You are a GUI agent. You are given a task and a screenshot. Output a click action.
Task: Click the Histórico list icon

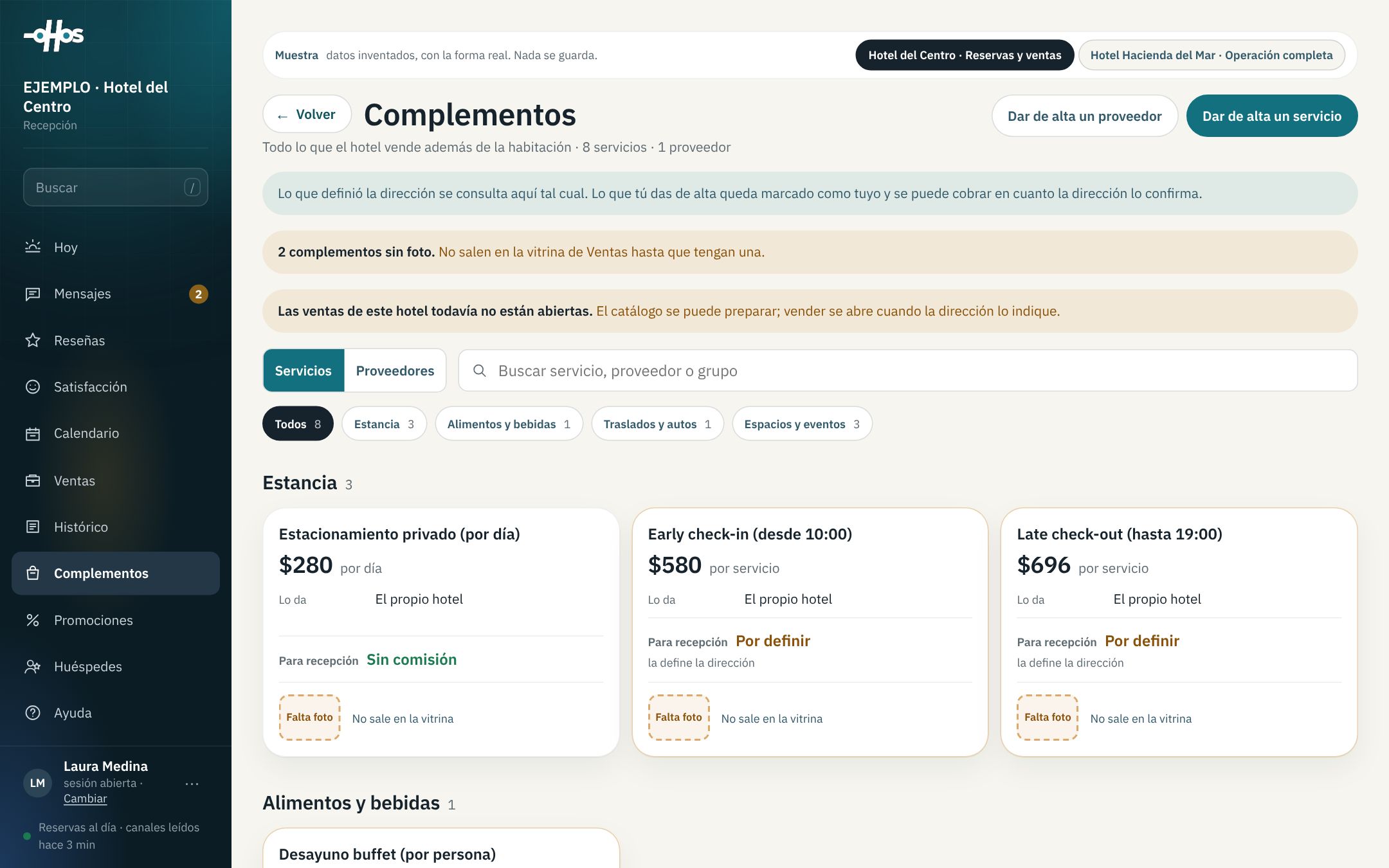point(33,527)
